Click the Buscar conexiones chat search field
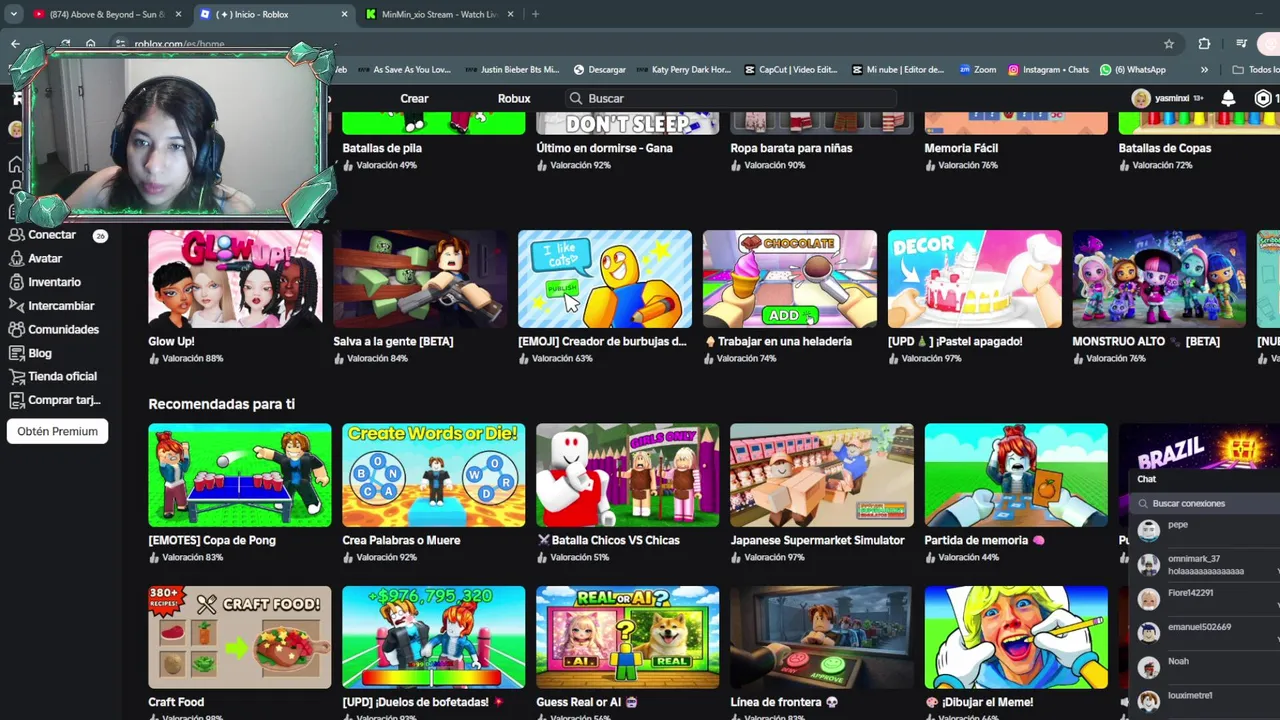 pos(1206,504)
